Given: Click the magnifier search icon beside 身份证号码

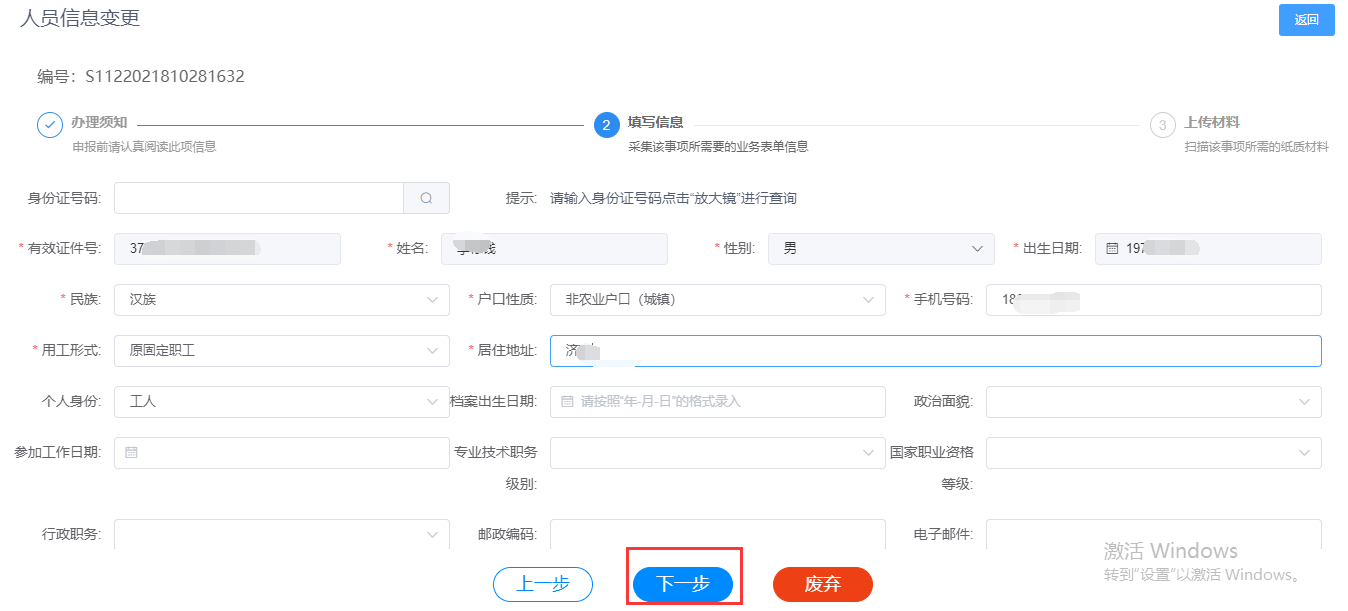Looking at the screenshot, I should coord(426,198).
